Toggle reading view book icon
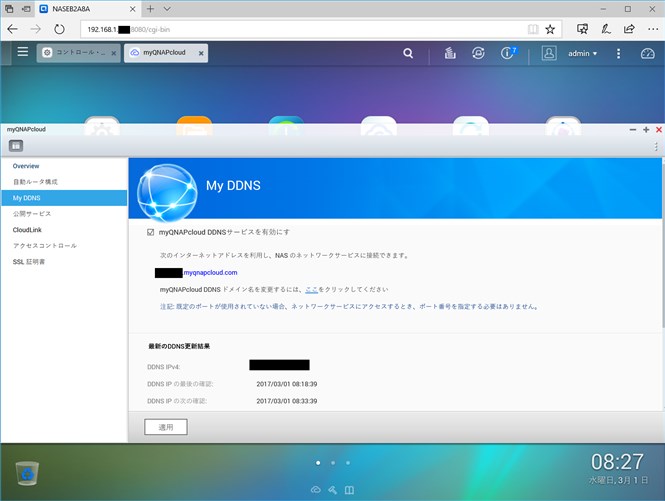 [533, 29]
